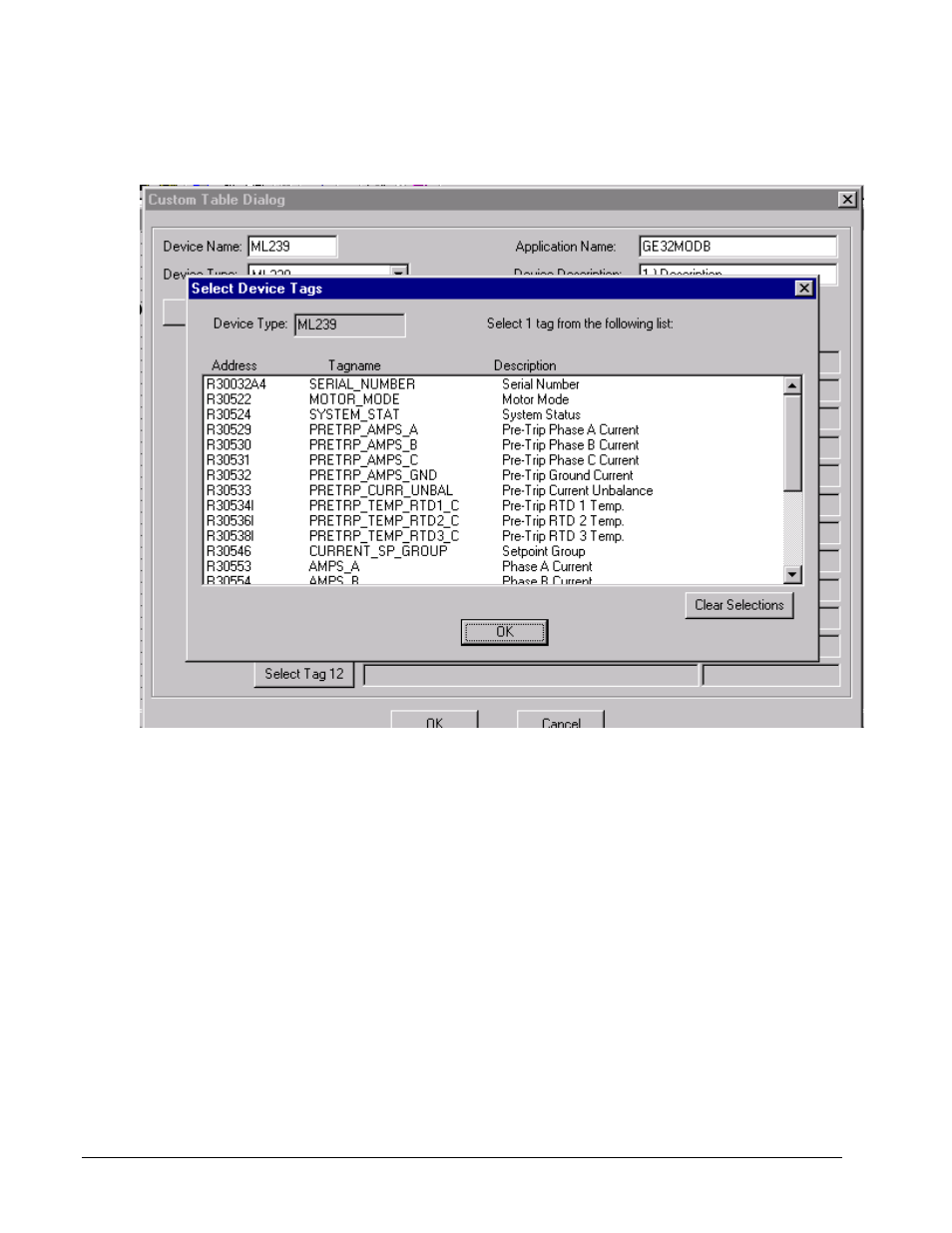Image resolution: width=952 pixels, height=1233 pixels.
Task: Click the Clear Selections button
Action: 738,605
